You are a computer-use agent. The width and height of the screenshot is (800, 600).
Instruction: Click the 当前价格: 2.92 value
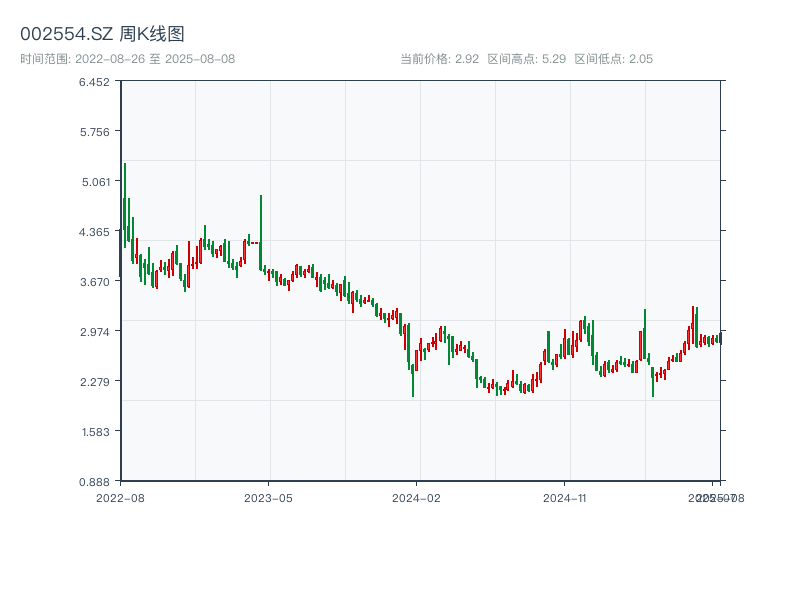(x=439, y=59)
